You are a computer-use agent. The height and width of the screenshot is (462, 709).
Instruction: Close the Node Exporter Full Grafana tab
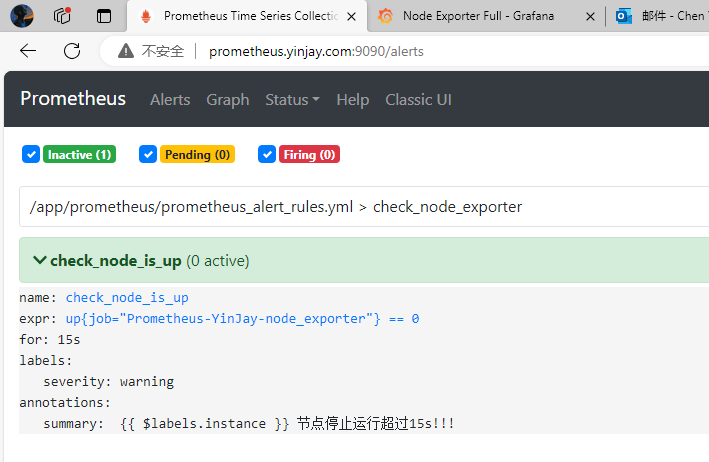pos(590,16)
